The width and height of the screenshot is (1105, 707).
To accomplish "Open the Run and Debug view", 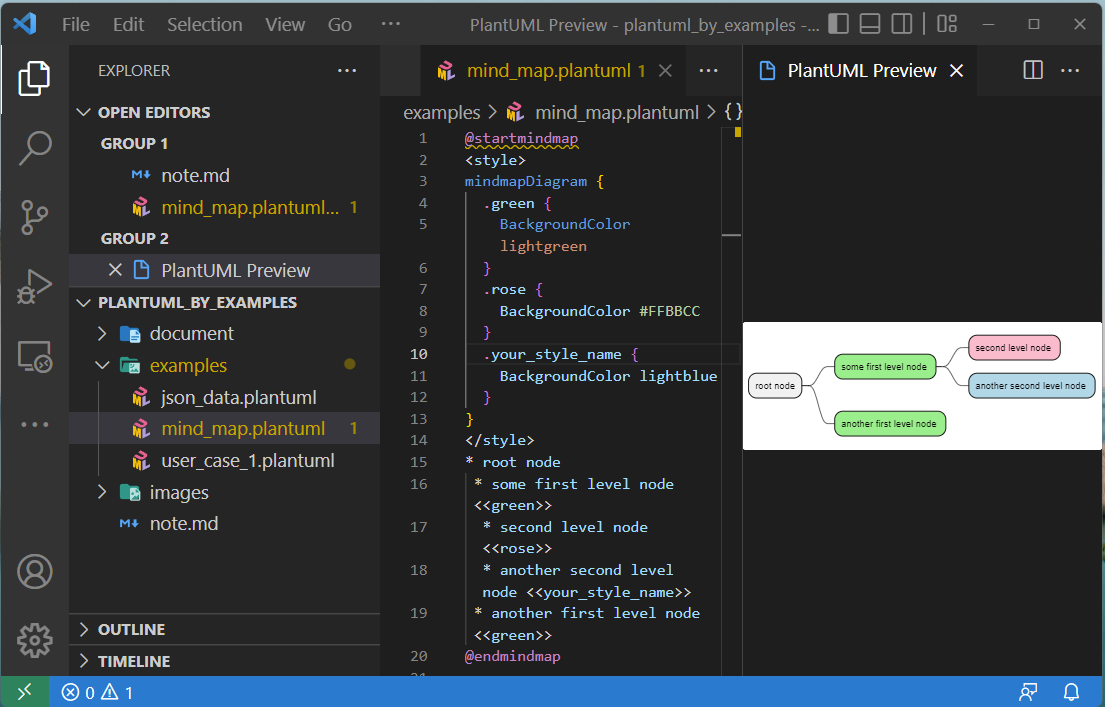I will pyautogui.click(x=34, y=286).
